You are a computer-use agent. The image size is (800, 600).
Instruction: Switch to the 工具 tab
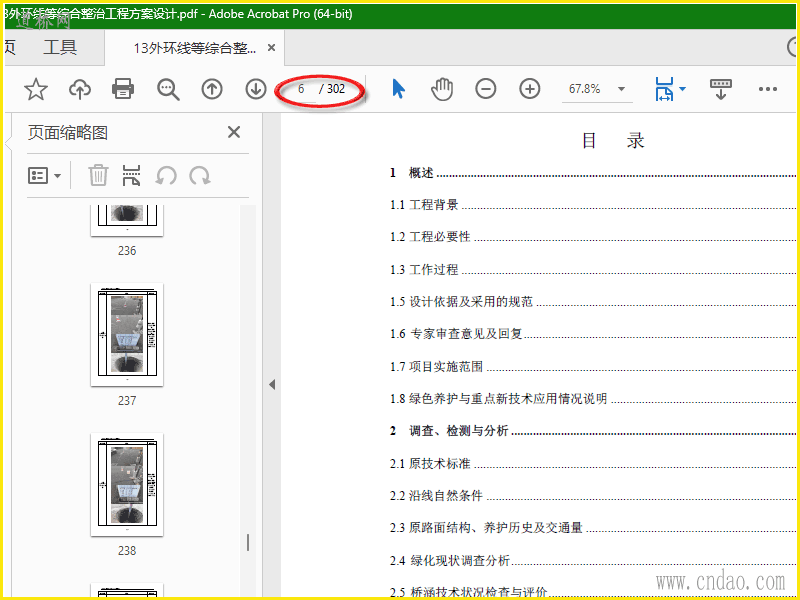60,47
